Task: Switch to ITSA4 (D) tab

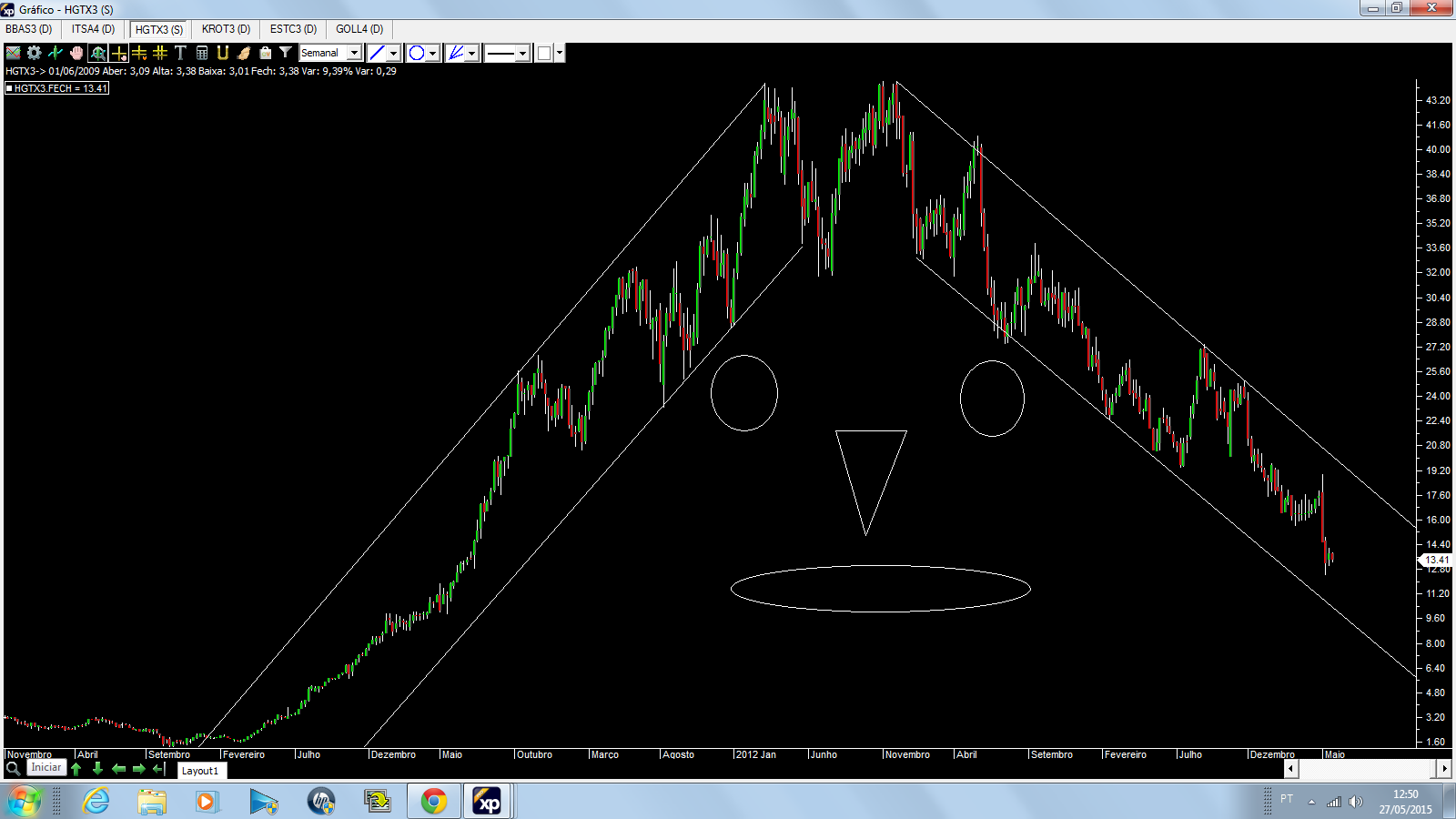Action: click(x=94, y=29)
